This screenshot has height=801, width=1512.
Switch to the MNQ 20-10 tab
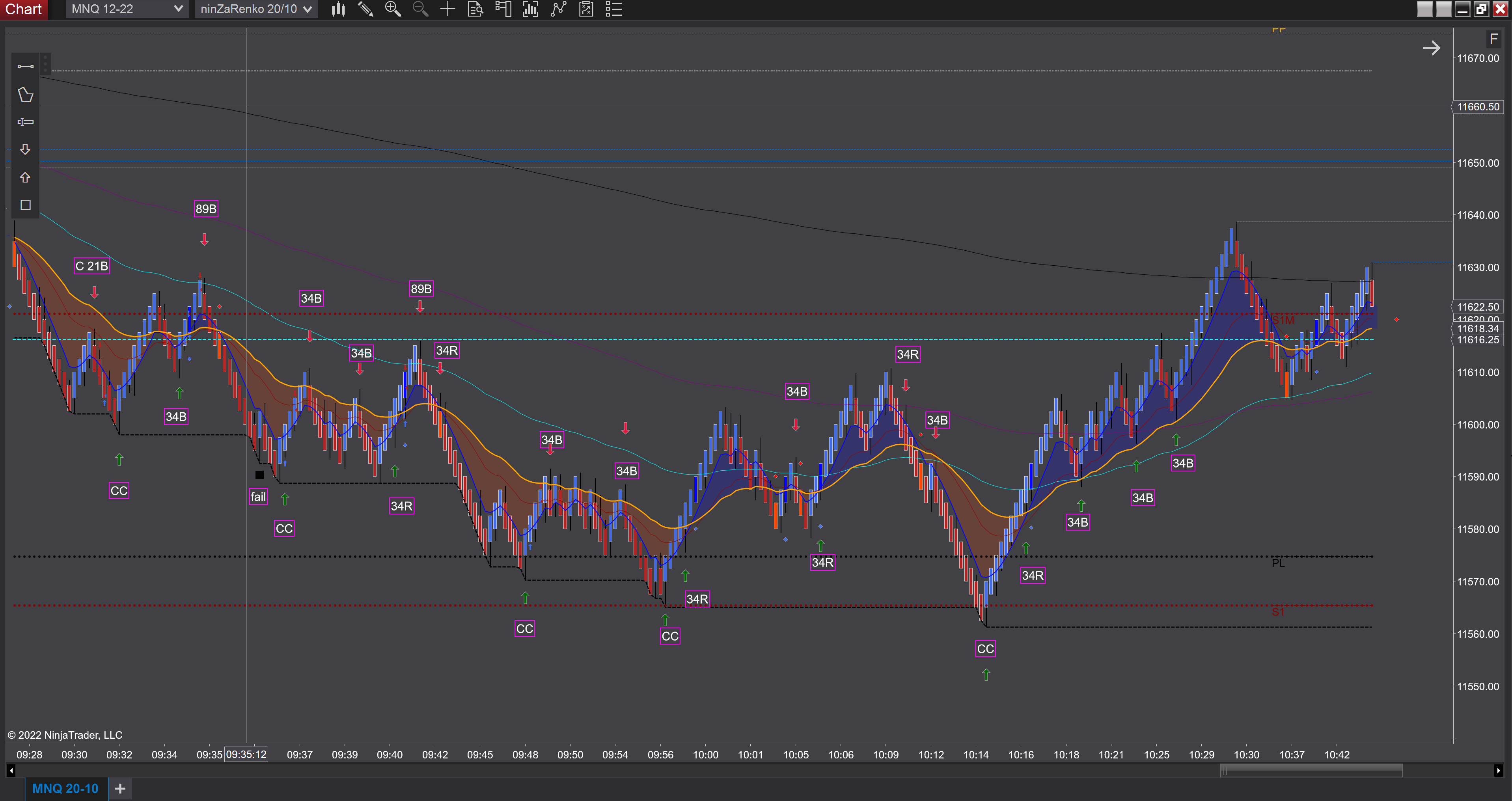click(65, 789)
